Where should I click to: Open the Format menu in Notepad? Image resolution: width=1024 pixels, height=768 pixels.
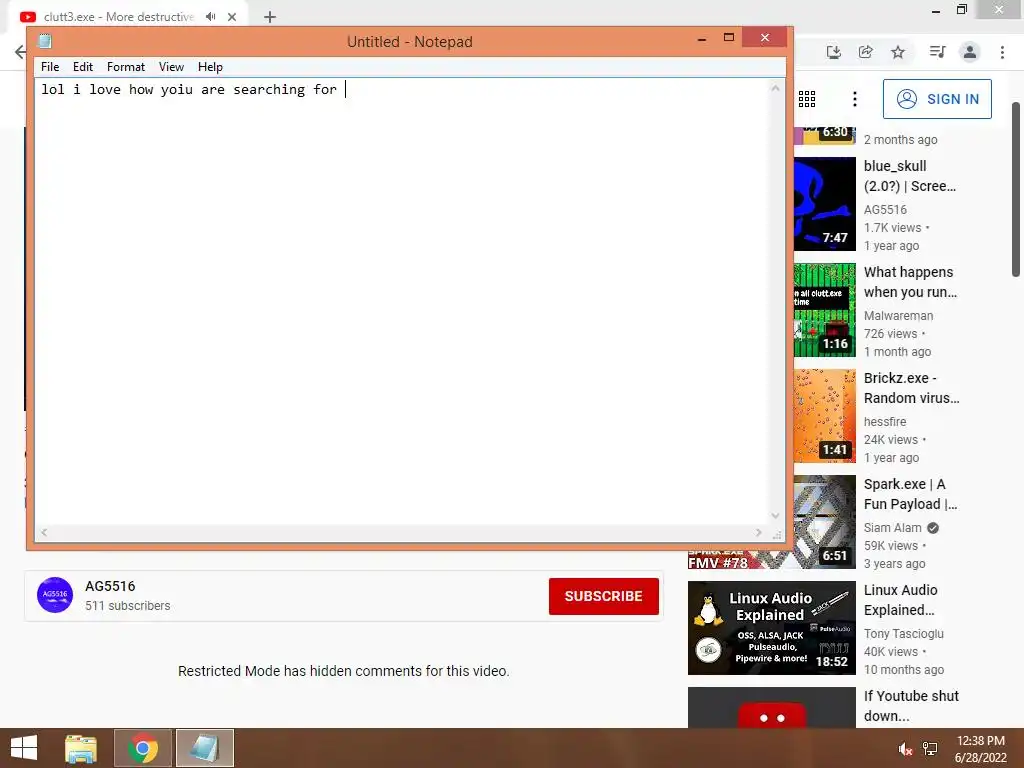click(x=125, y=67)
